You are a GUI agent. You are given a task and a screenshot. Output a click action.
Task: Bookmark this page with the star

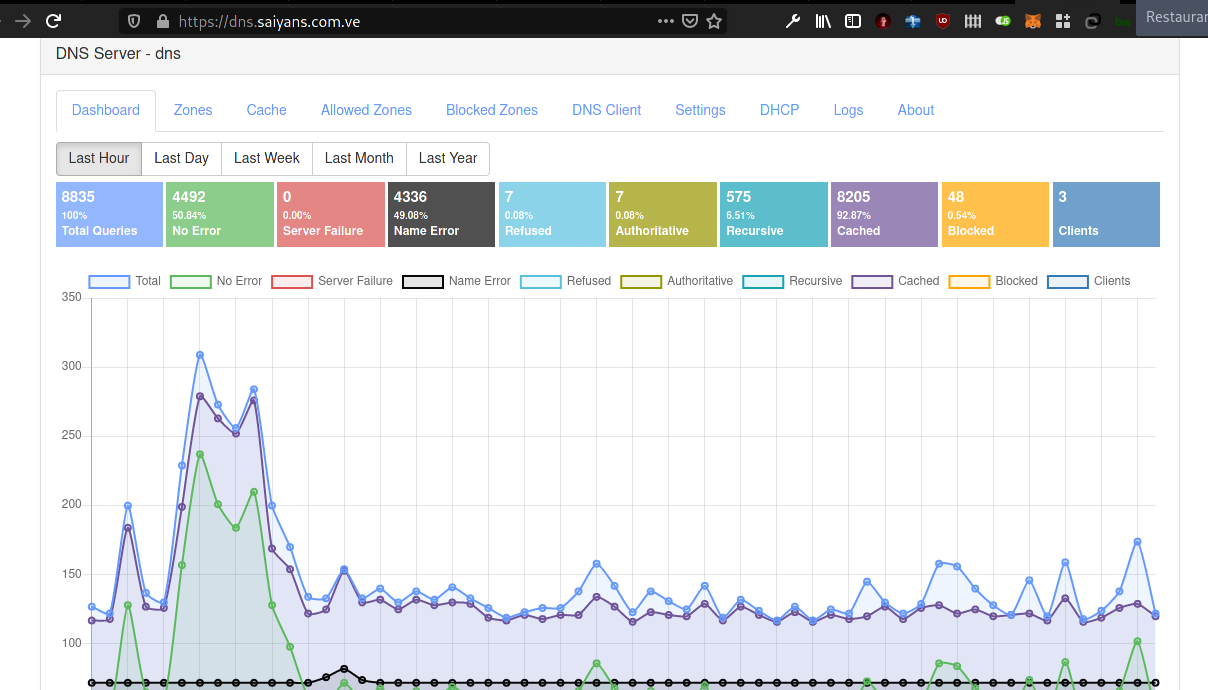(714, 20)
